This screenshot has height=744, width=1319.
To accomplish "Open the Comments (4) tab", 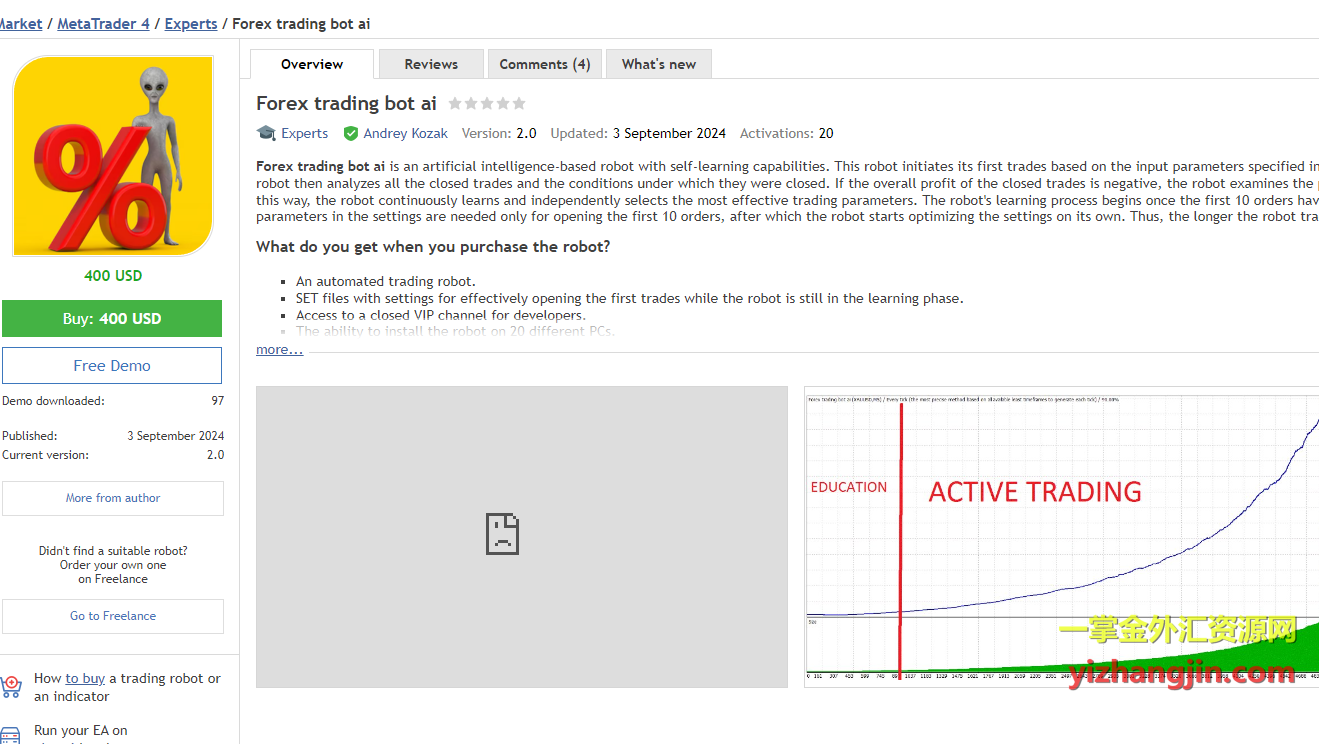I will [545, 64].
